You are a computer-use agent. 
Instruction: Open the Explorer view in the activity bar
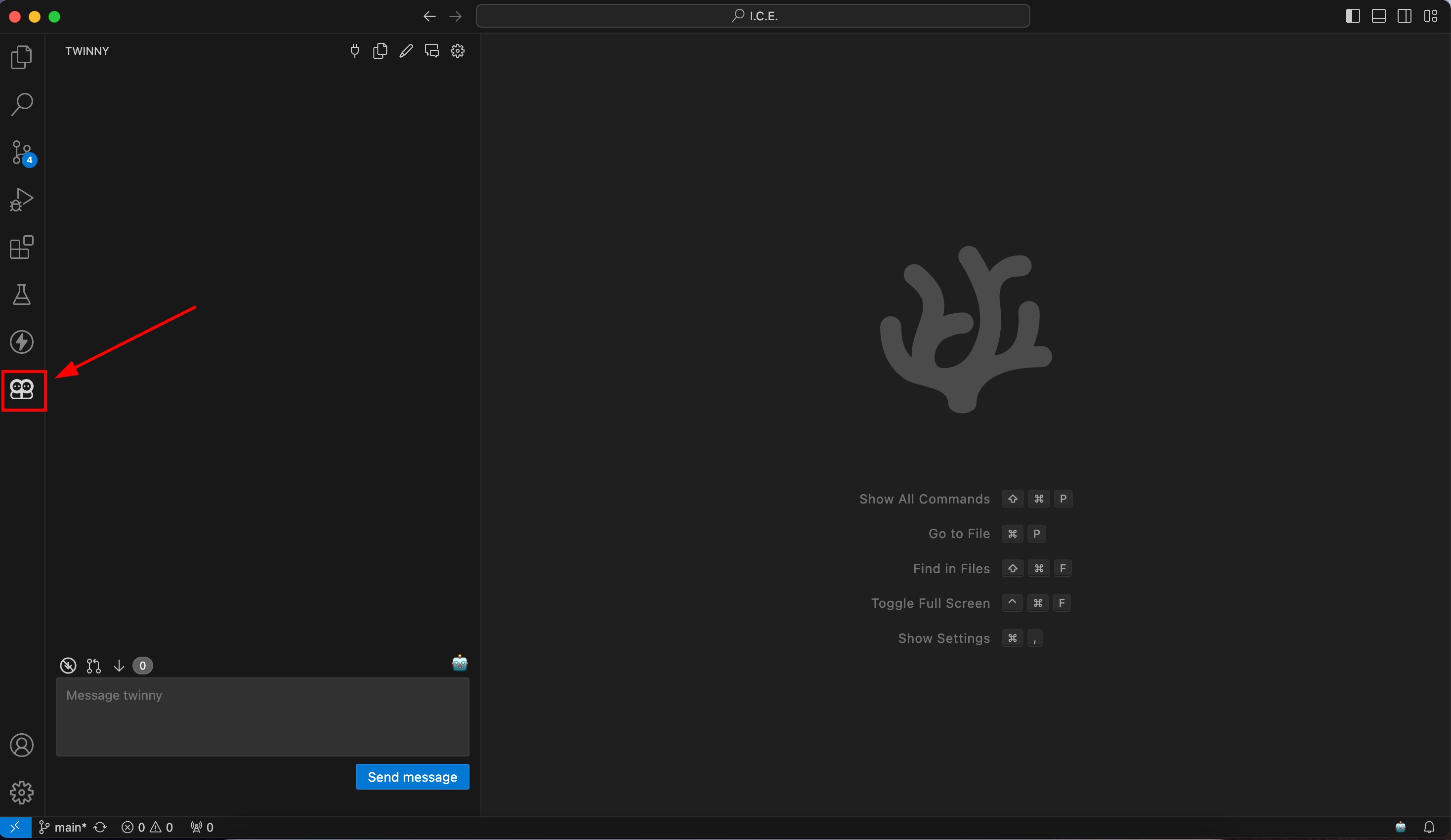click(22, 57)
